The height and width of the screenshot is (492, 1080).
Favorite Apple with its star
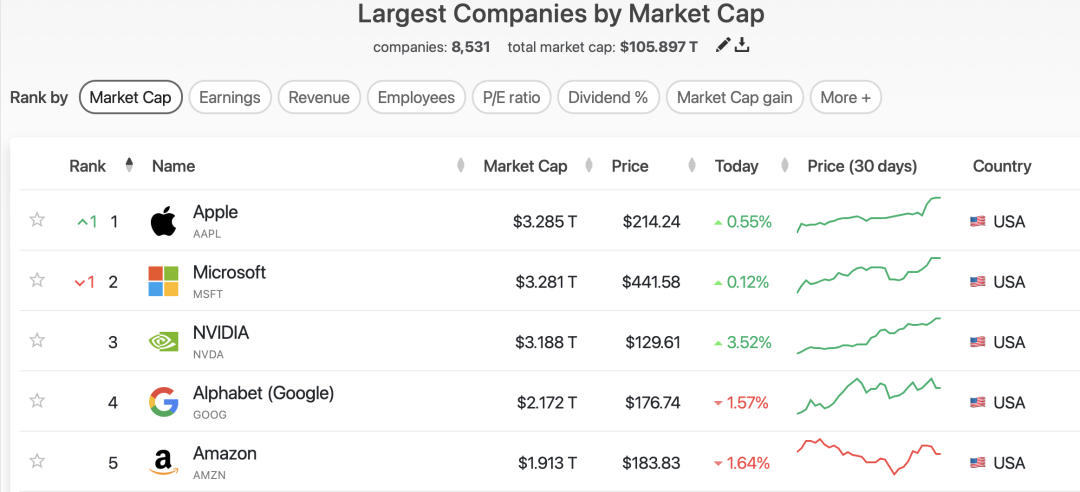pos(37,220)
